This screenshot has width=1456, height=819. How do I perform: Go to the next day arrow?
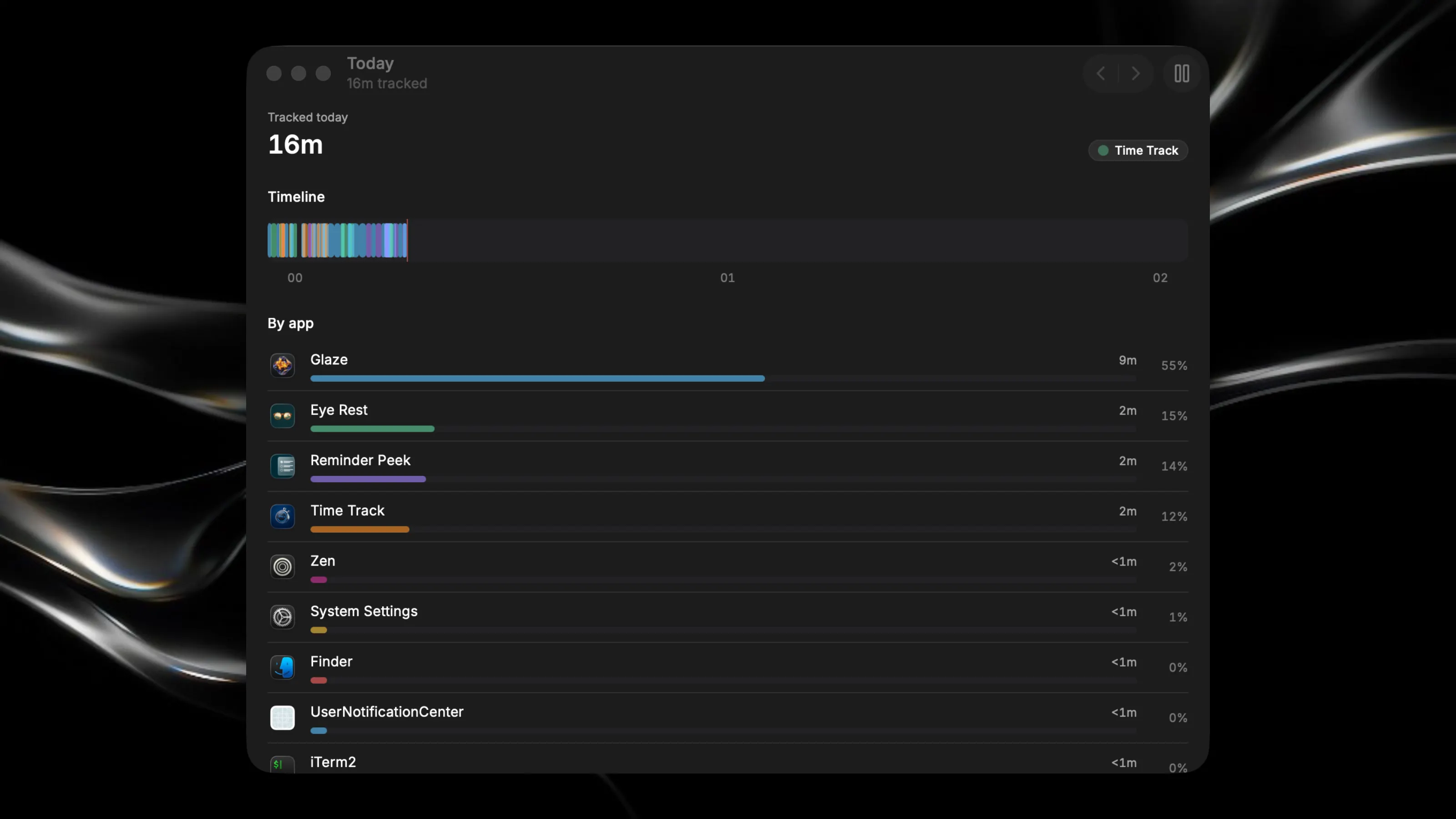click(1136, 73)
